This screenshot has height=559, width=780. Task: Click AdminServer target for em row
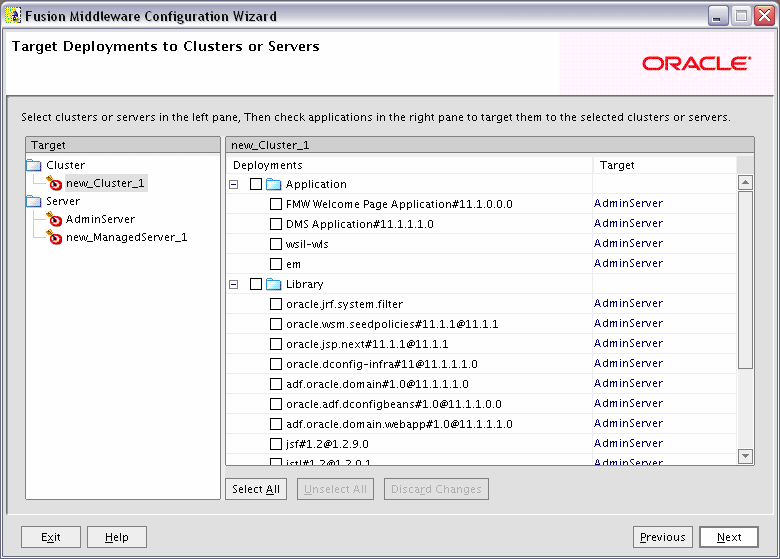pos(628,263)
